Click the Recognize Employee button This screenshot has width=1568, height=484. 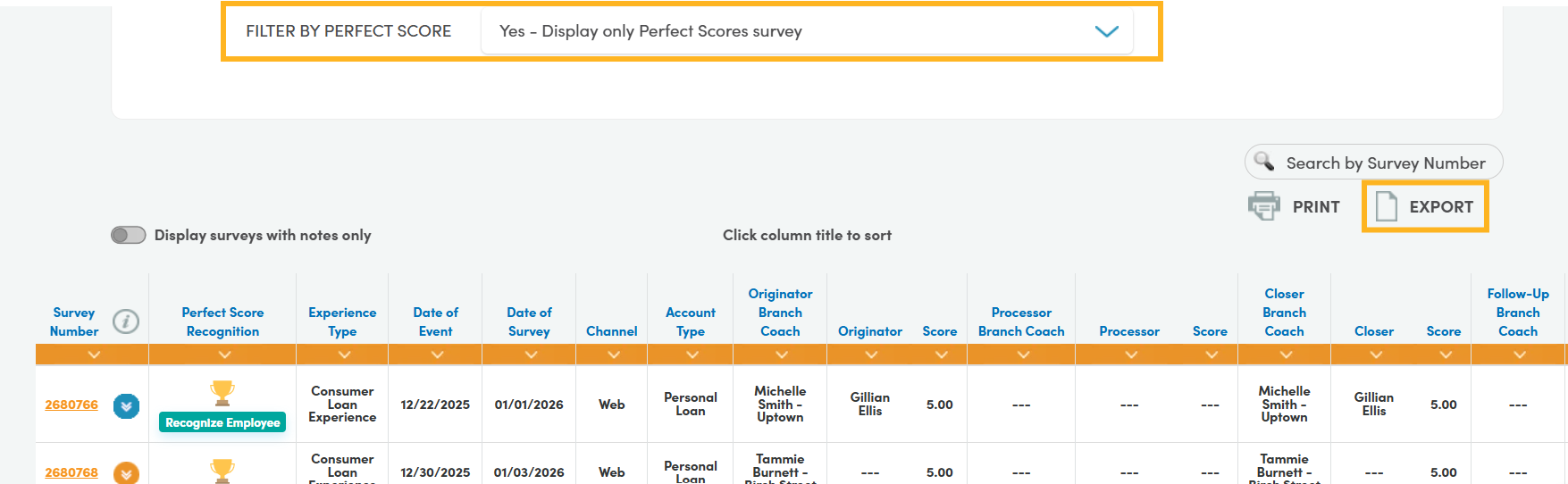pos(222,422)
